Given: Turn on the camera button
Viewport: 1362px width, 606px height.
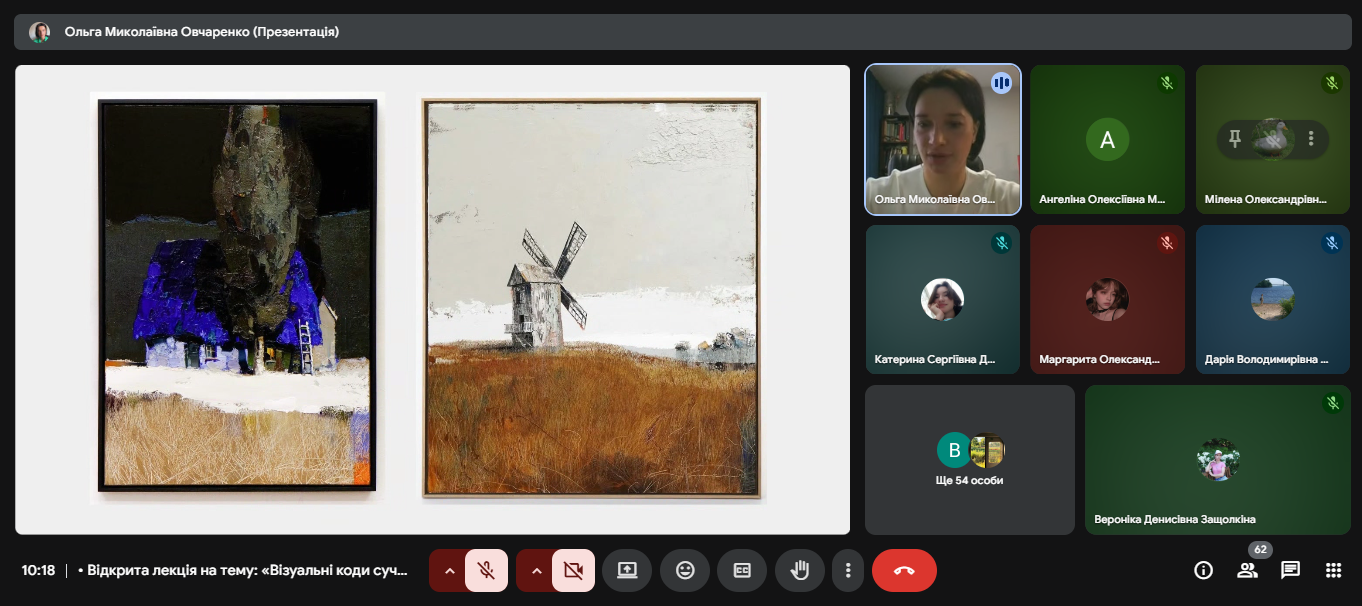Looking at the screenshot, I should coord(573,571).
